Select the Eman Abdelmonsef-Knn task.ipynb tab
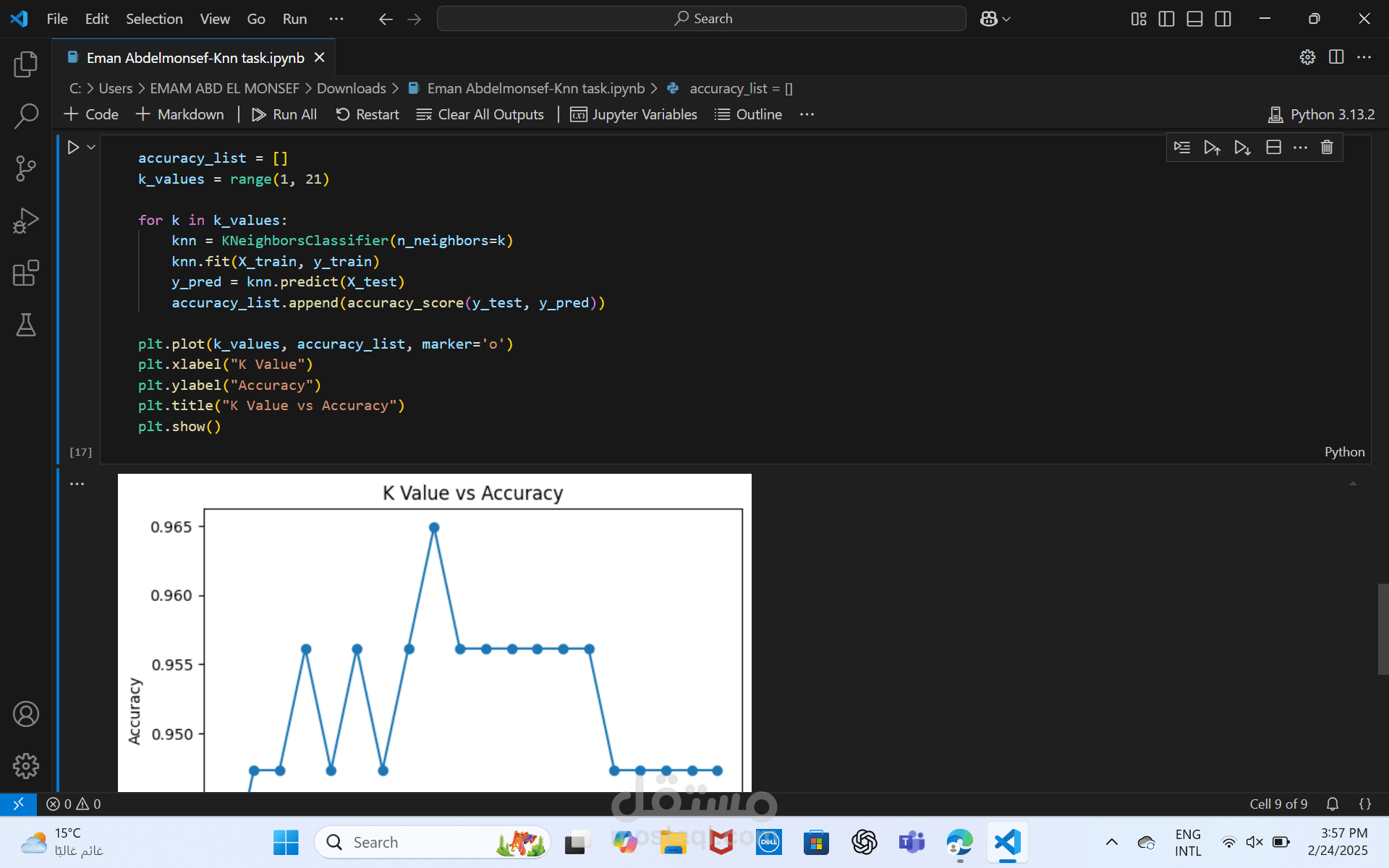The width and height of the screenshot is (1389, 868). point(195,58)
